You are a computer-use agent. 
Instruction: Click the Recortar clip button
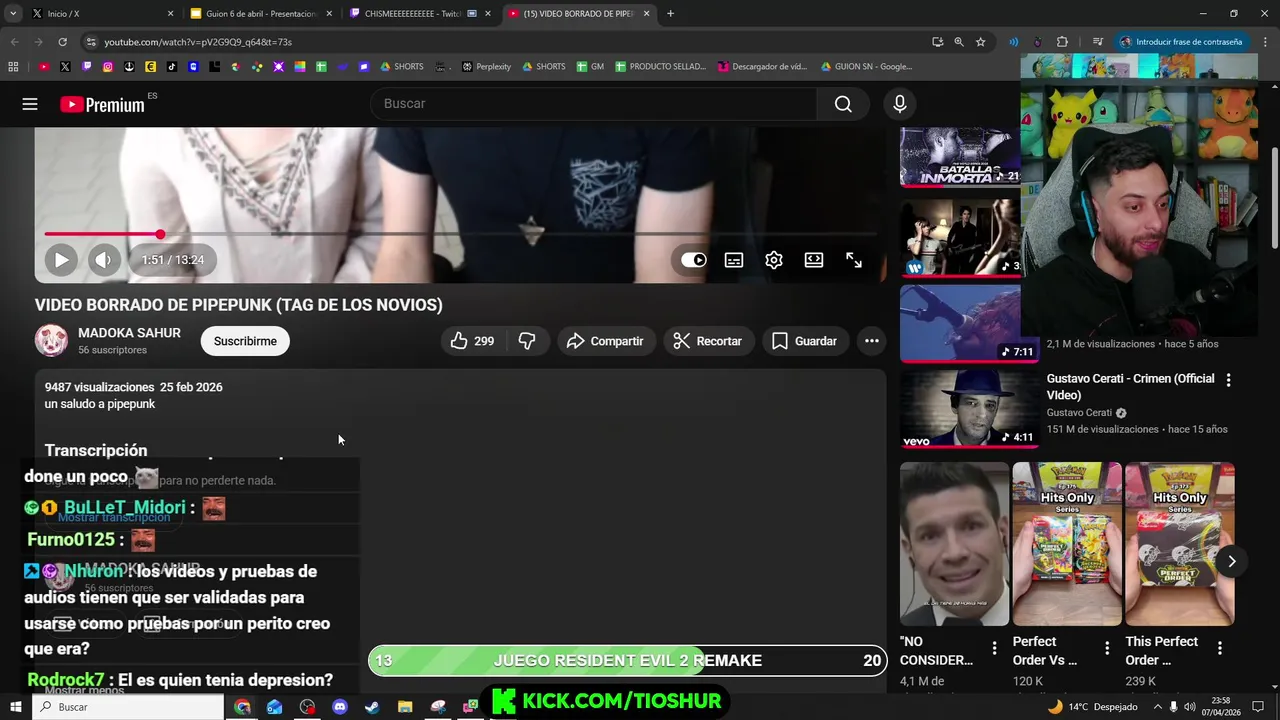(x=708, y=341)
